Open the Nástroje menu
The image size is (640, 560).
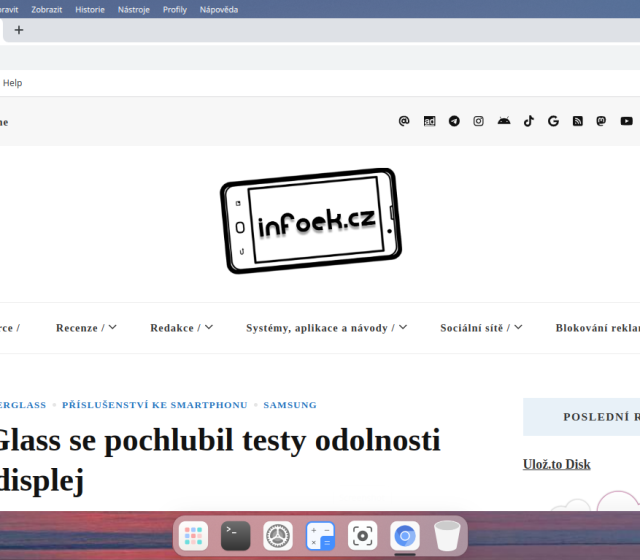[x=133, y=9]
